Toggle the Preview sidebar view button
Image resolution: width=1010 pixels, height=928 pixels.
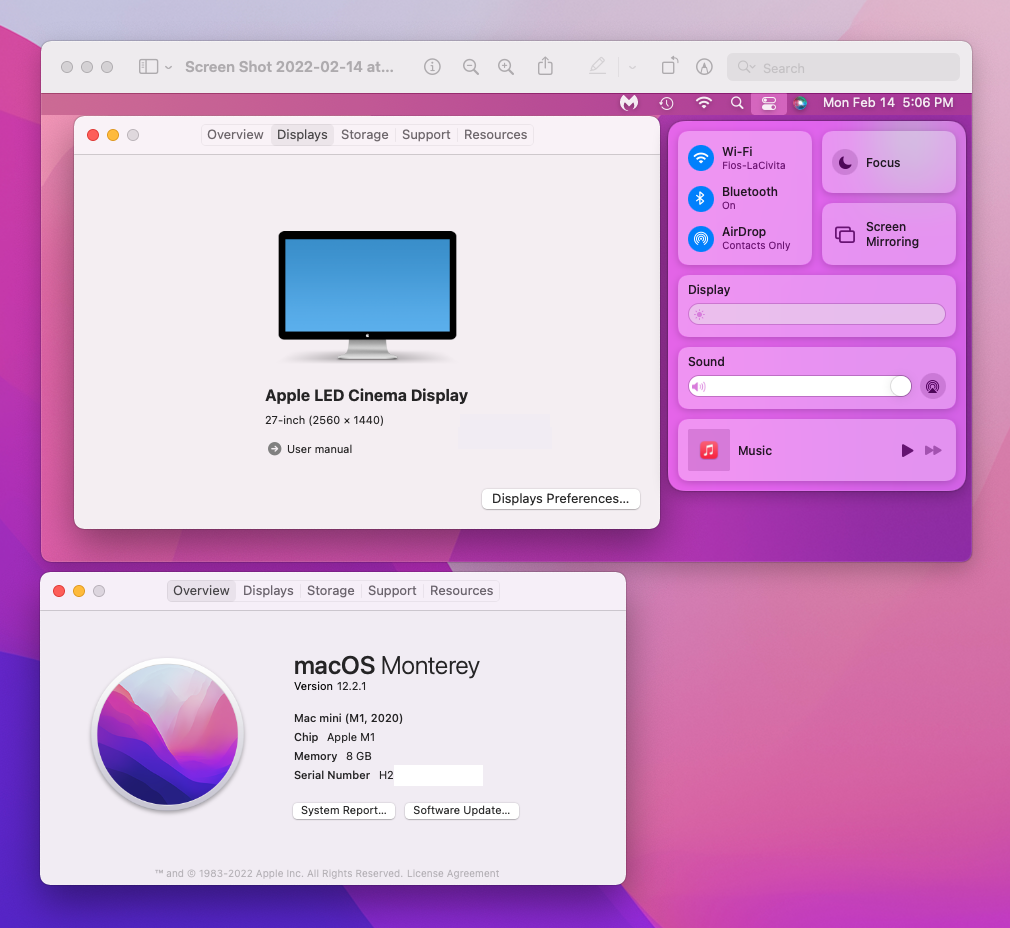click(x=148, y=67)
